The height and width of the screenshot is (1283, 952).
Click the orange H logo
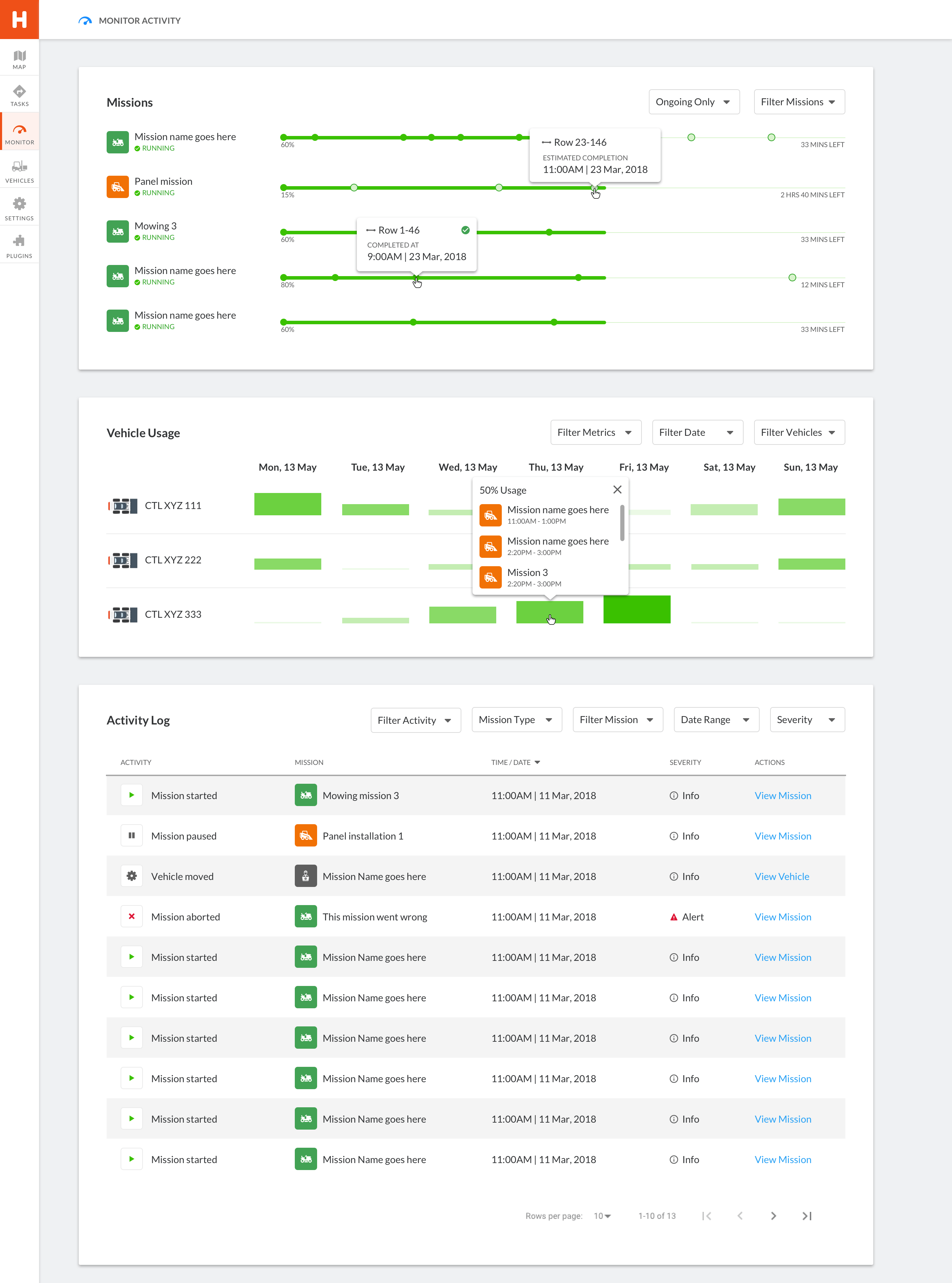[x=19, y=19]
